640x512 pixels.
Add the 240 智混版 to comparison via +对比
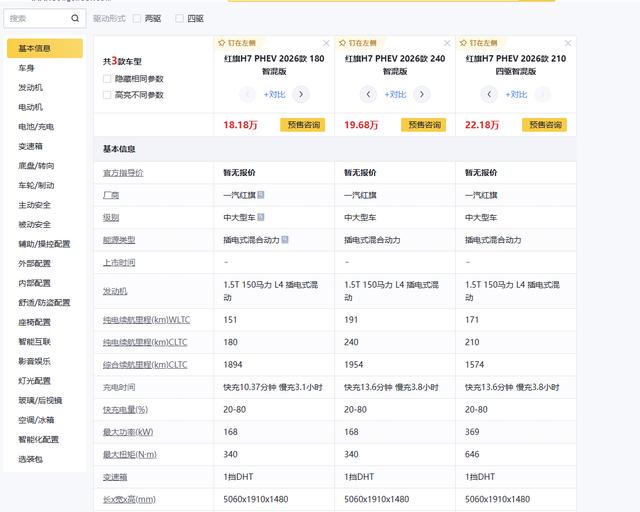pyautogui.click(x=395, y=94)
